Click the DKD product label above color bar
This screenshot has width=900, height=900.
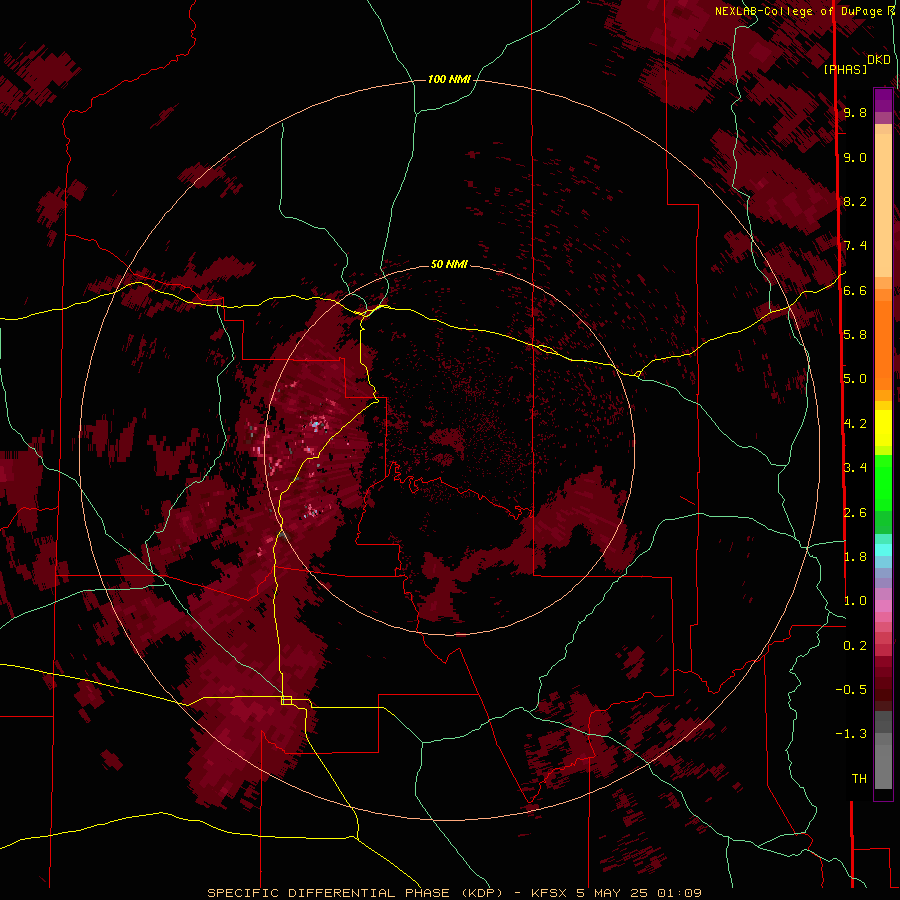coord(879,60)
